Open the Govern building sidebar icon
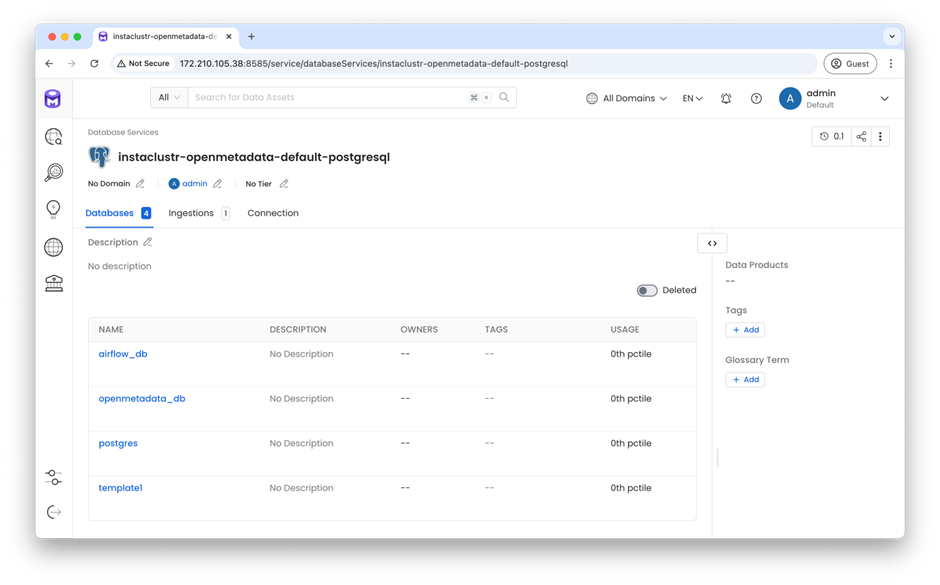Screen dimensions: 940x585 click(53, 283)
